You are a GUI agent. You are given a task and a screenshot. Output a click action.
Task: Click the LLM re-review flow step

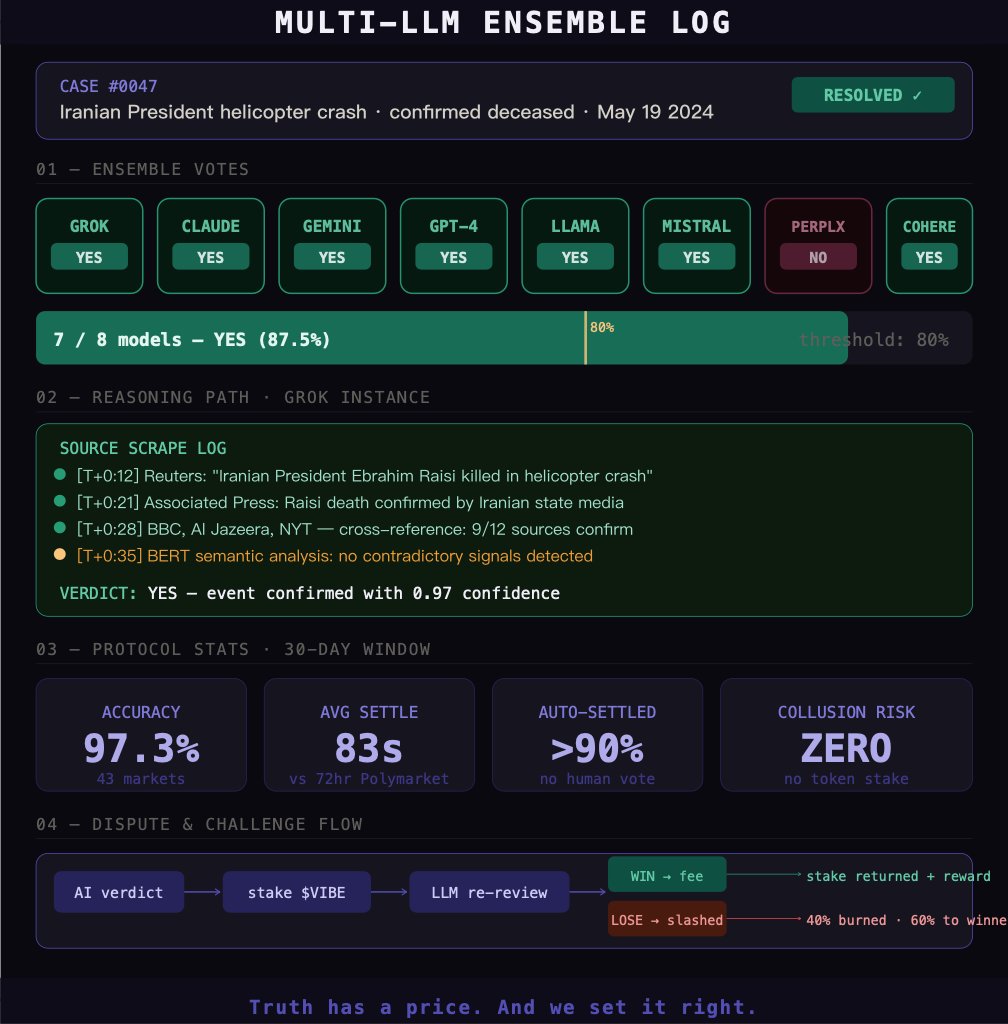[489, 892]
